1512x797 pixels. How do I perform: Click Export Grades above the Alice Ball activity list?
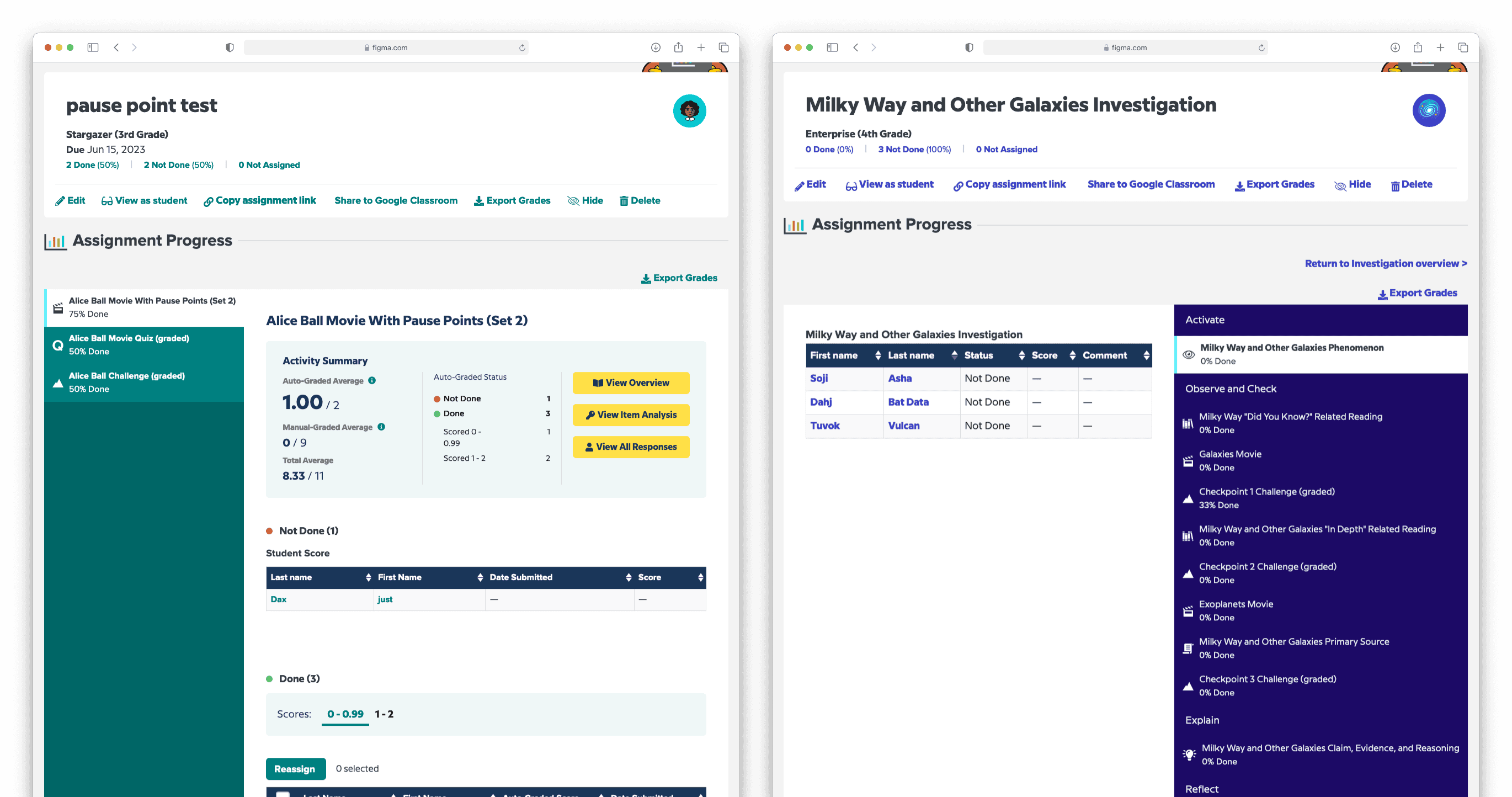679,278
